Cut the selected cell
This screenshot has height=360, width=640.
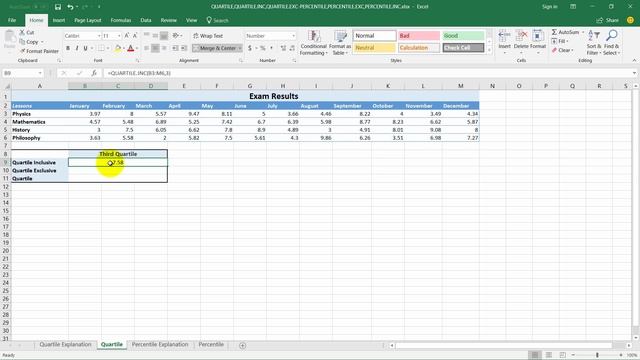coord(27,32)
